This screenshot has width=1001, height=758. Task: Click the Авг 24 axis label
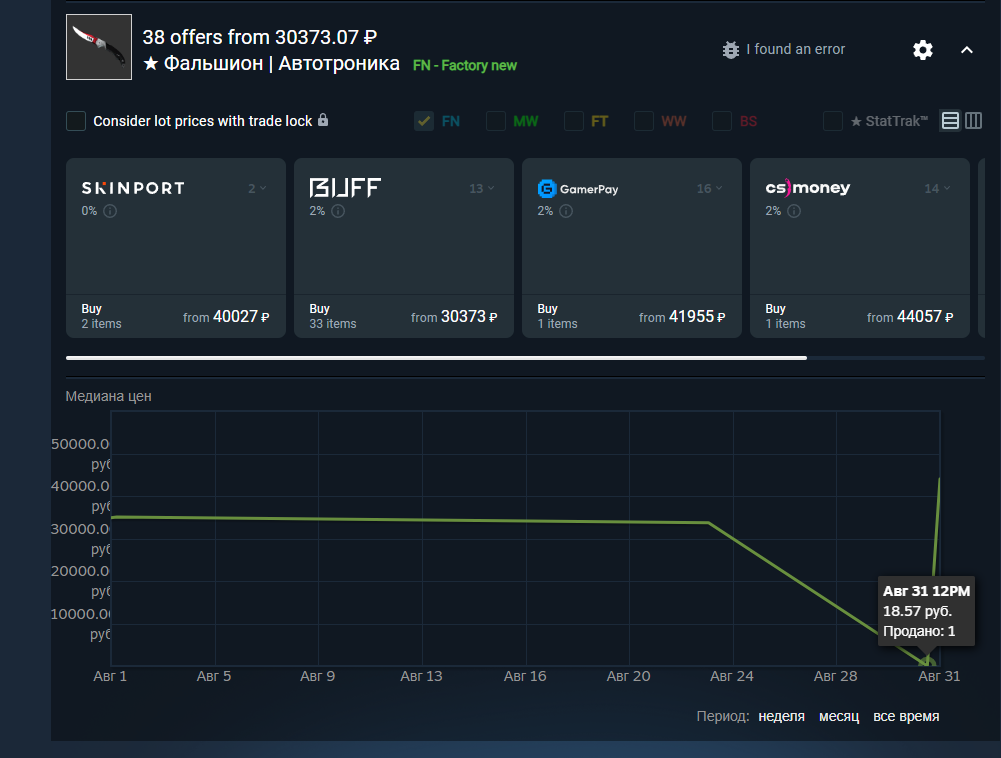[x=732, y=676]
